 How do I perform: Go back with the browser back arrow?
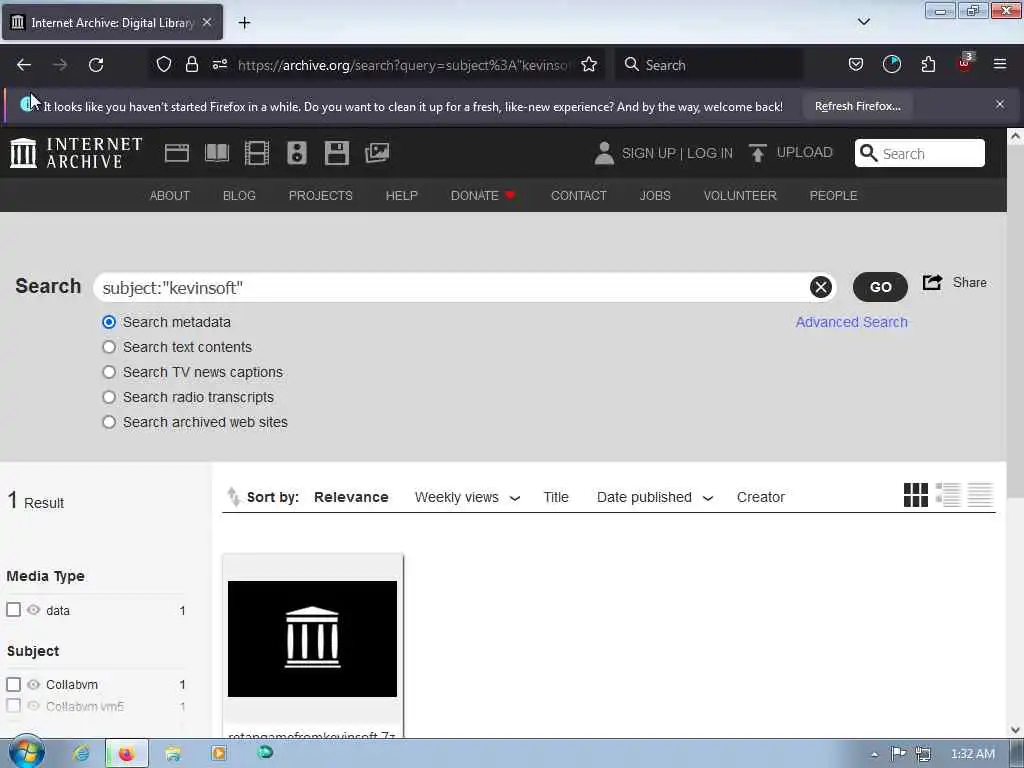[24, 65]
